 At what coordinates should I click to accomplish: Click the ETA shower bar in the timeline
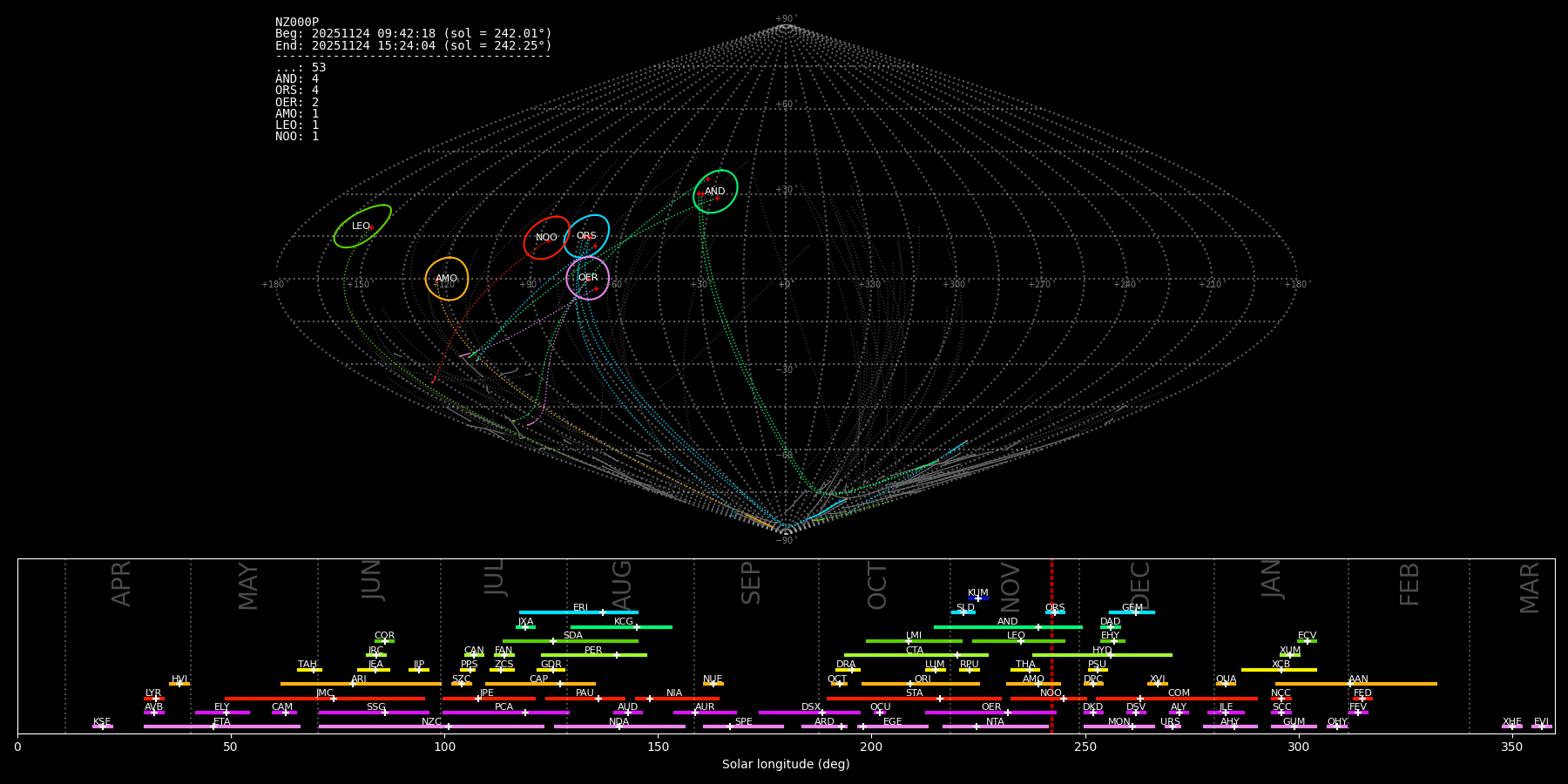(222, 727)
